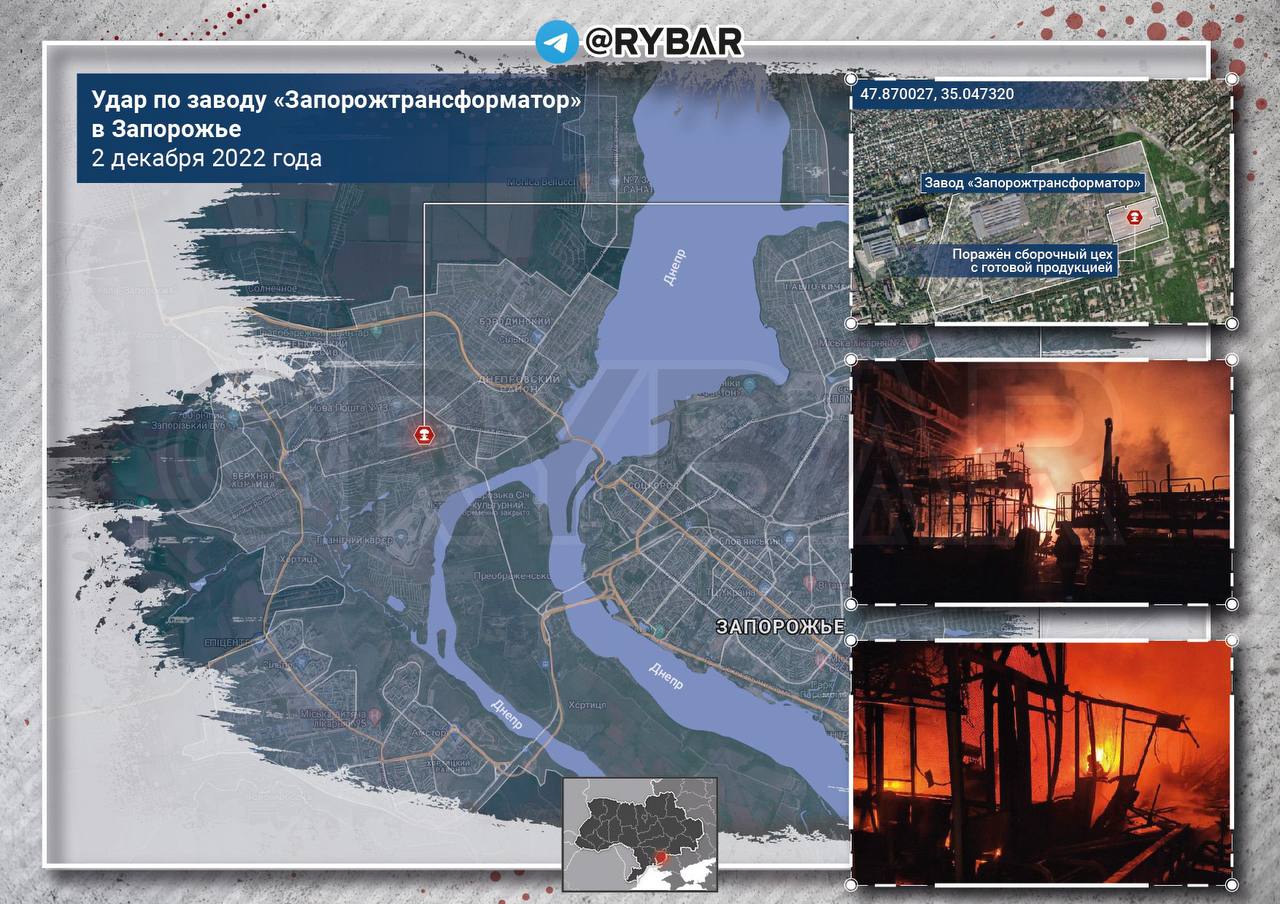Open the Ukraine locator inset map

click(x=640, y=834)
